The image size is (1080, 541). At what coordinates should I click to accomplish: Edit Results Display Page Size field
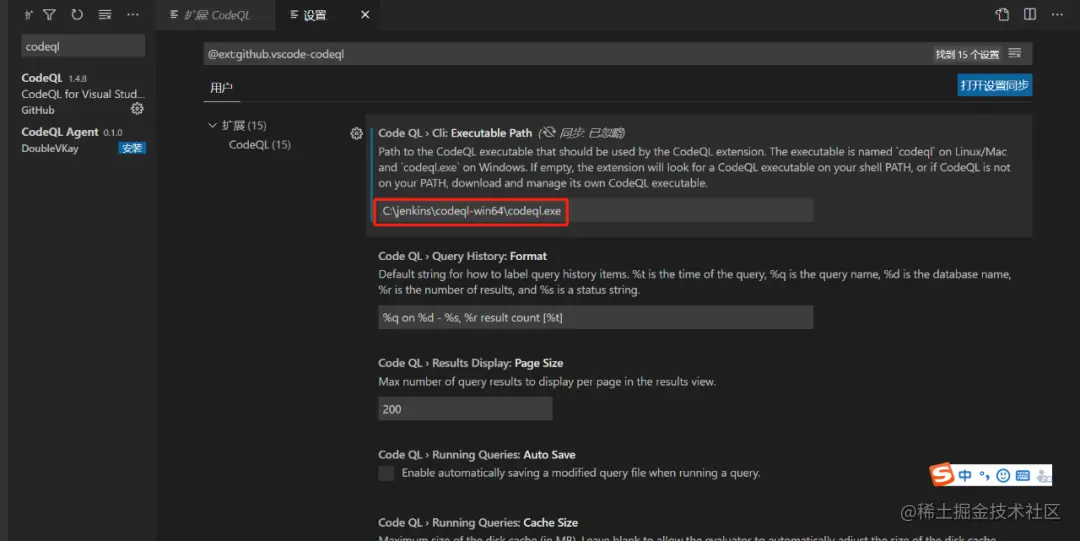(465, 409)
